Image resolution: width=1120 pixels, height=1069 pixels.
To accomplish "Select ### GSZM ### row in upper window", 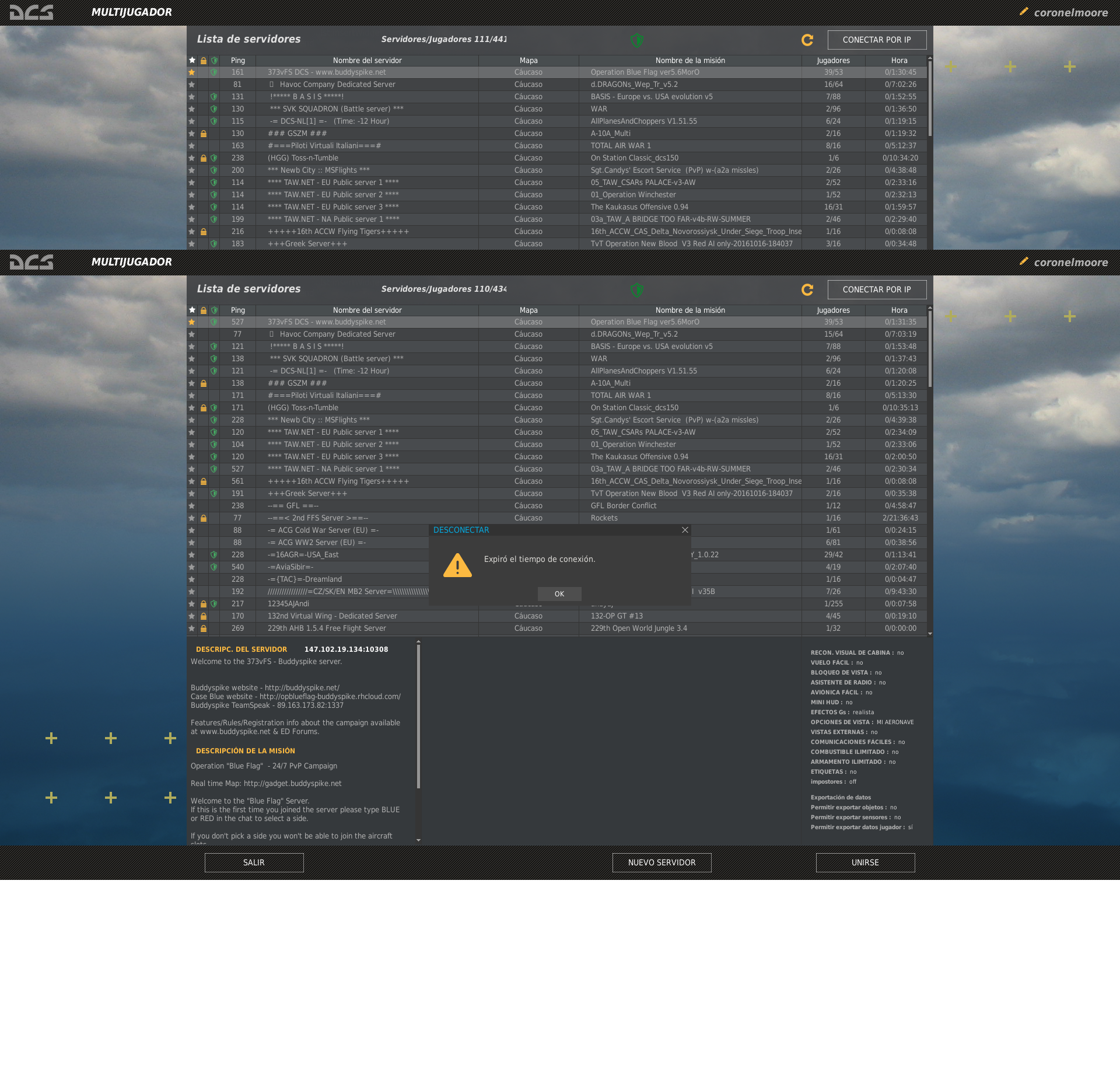I will pos(556,134).
